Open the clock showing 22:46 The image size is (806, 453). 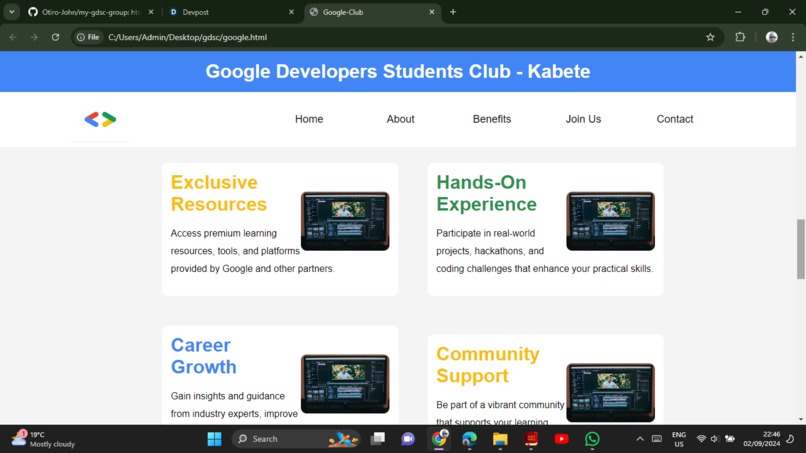tap(762, 439)
